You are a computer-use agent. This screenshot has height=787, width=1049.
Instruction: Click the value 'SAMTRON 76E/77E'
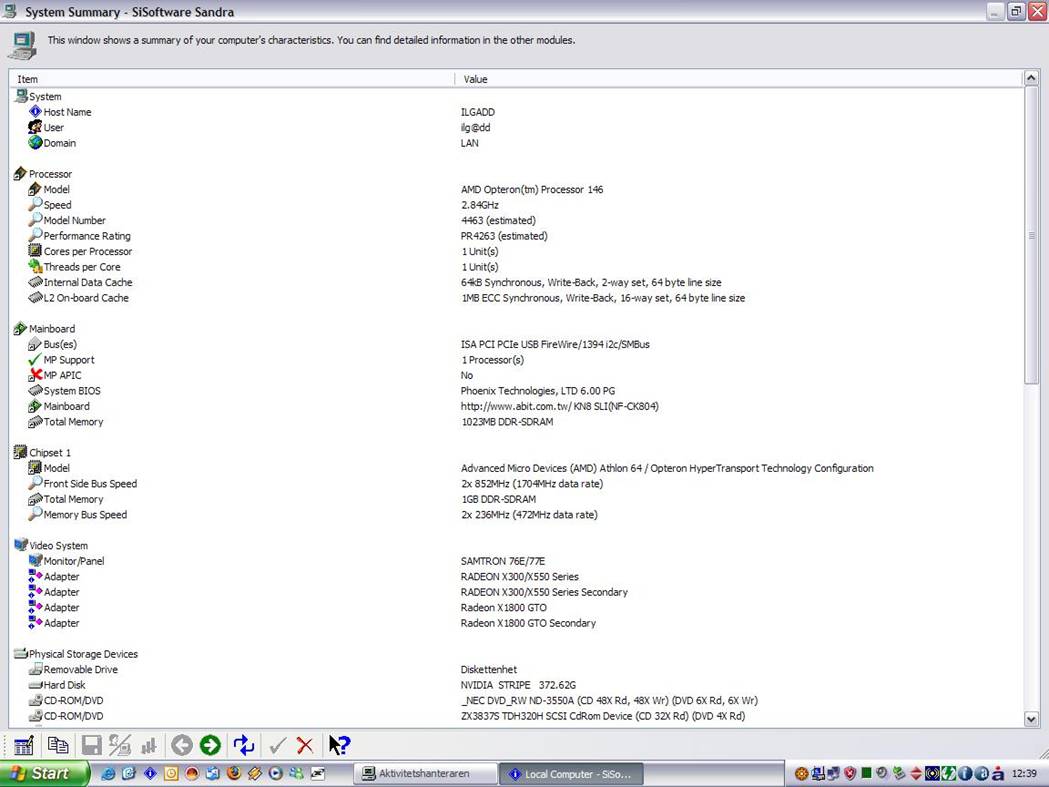[502, 561]
